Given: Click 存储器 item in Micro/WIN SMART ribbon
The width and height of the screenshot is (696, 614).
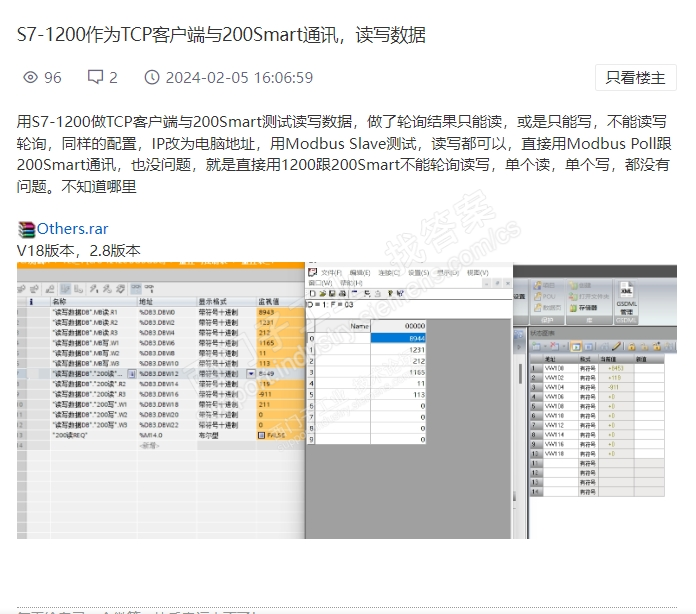Looking at the screenshot, I should (584, 307).
